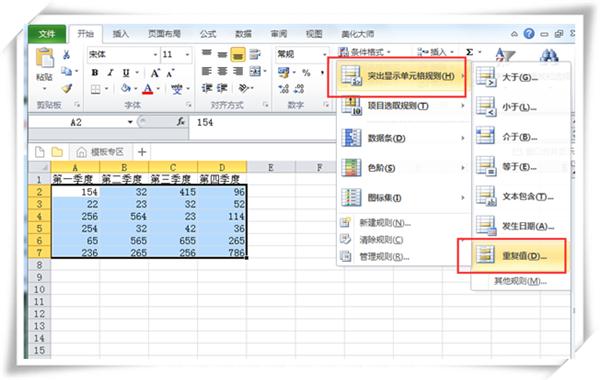Click the Name Box showing A2
The height and width of the screenshot is (380, 600).
point(77,122)
